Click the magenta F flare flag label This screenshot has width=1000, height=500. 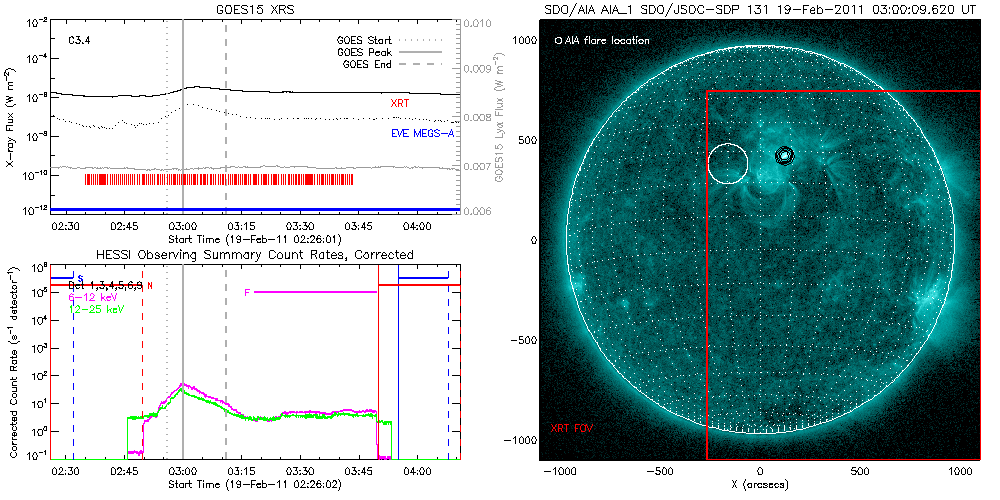(x=247, y=292)
